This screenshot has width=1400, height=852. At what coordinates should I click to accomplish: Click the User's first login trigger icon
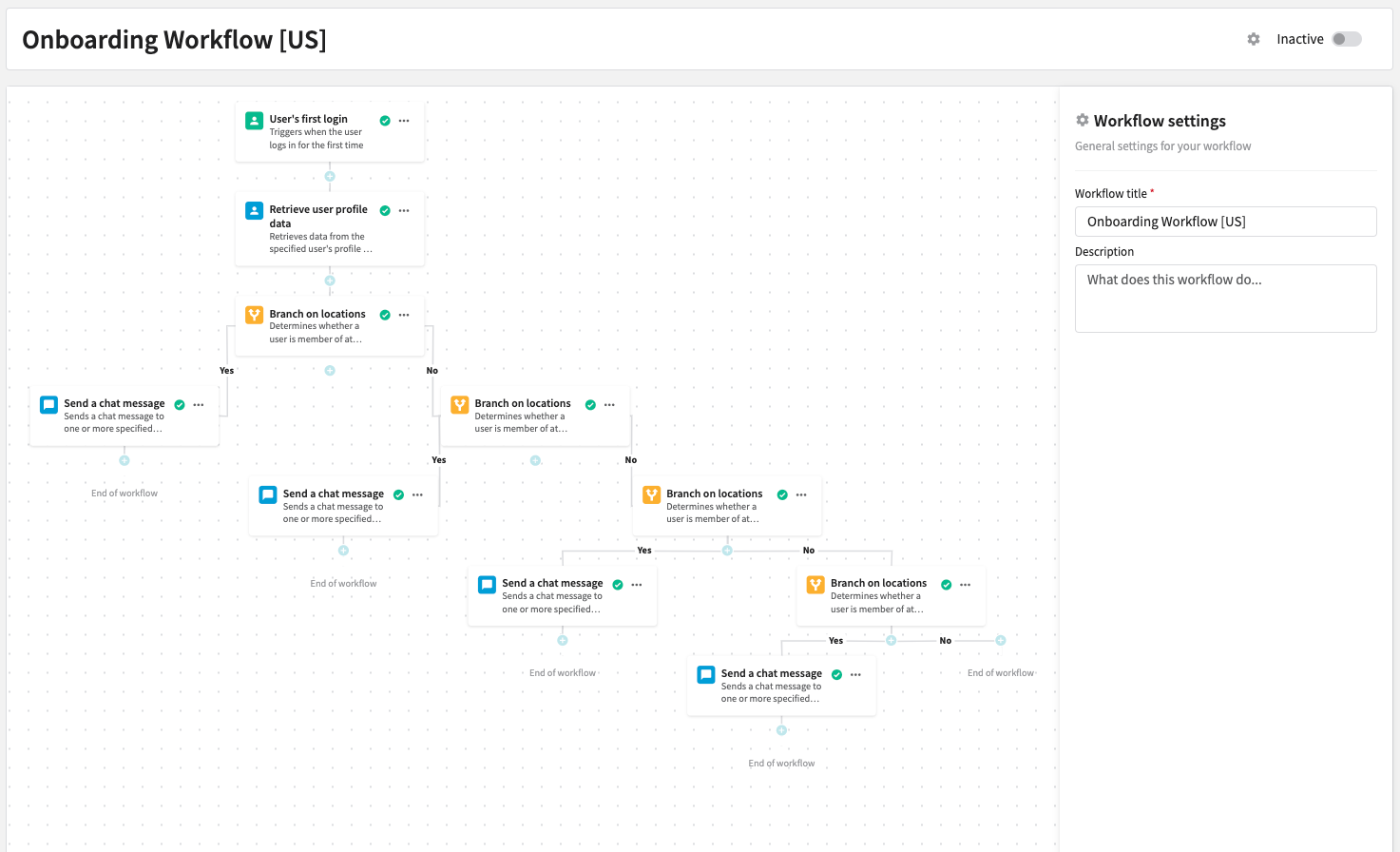point(254,121)
